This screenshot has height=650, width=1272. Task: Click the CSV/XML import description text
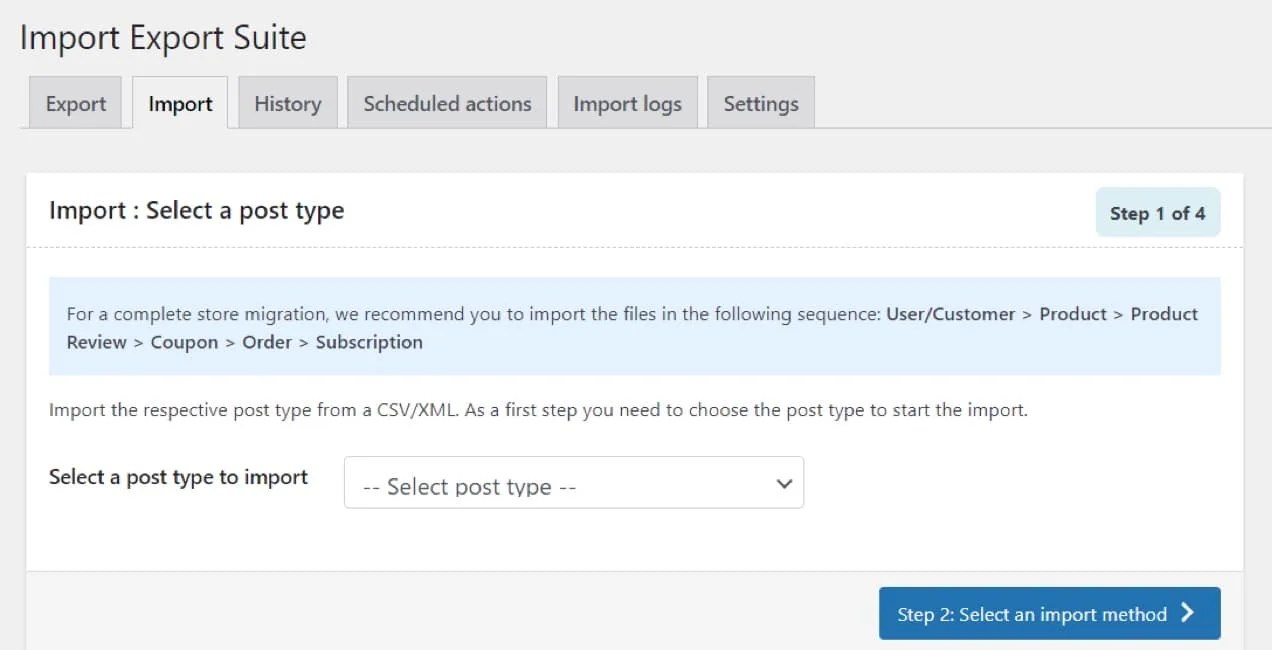tap(538, 410)
